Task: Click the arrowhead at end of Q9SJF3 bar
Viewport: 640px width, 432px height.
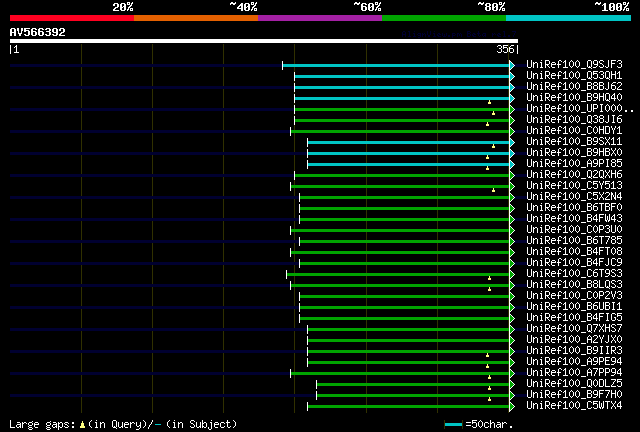Action: [512, 65]
